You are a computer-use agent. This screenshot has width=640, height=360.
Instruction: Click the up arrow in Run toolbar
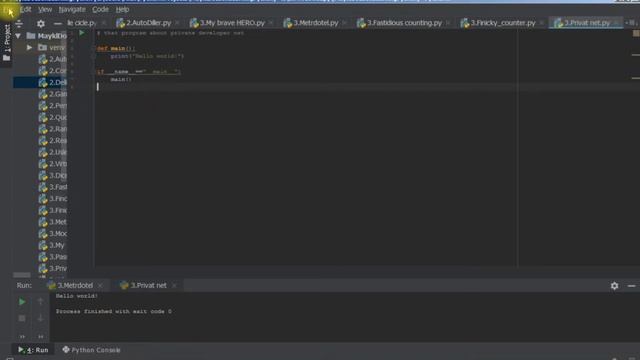(40, 302)
